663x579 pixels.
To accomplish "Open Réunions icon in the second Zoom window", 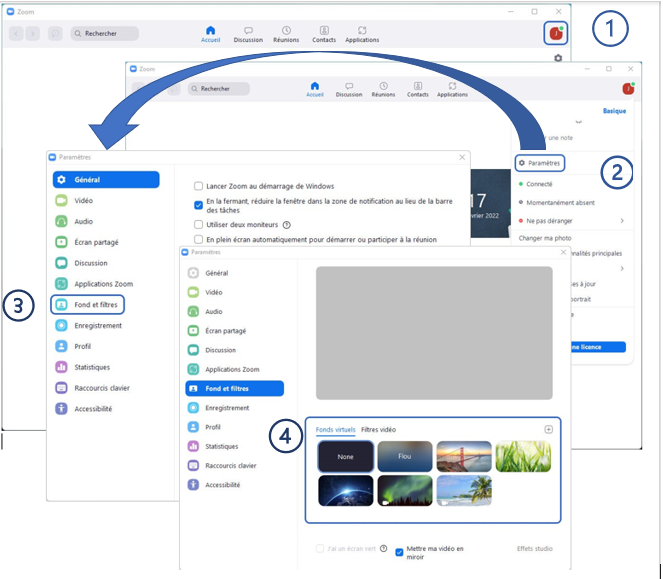I will pyautogui.click(x=384, y=86).
